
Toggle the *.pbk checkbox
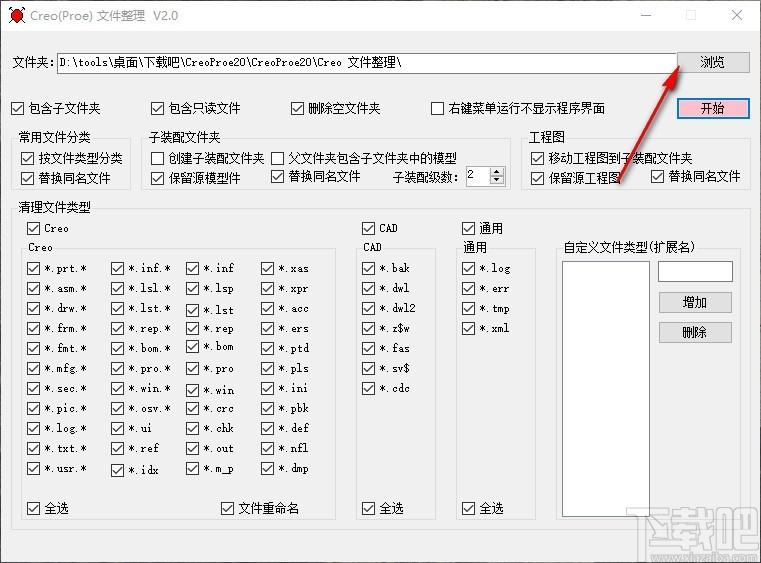267,408
